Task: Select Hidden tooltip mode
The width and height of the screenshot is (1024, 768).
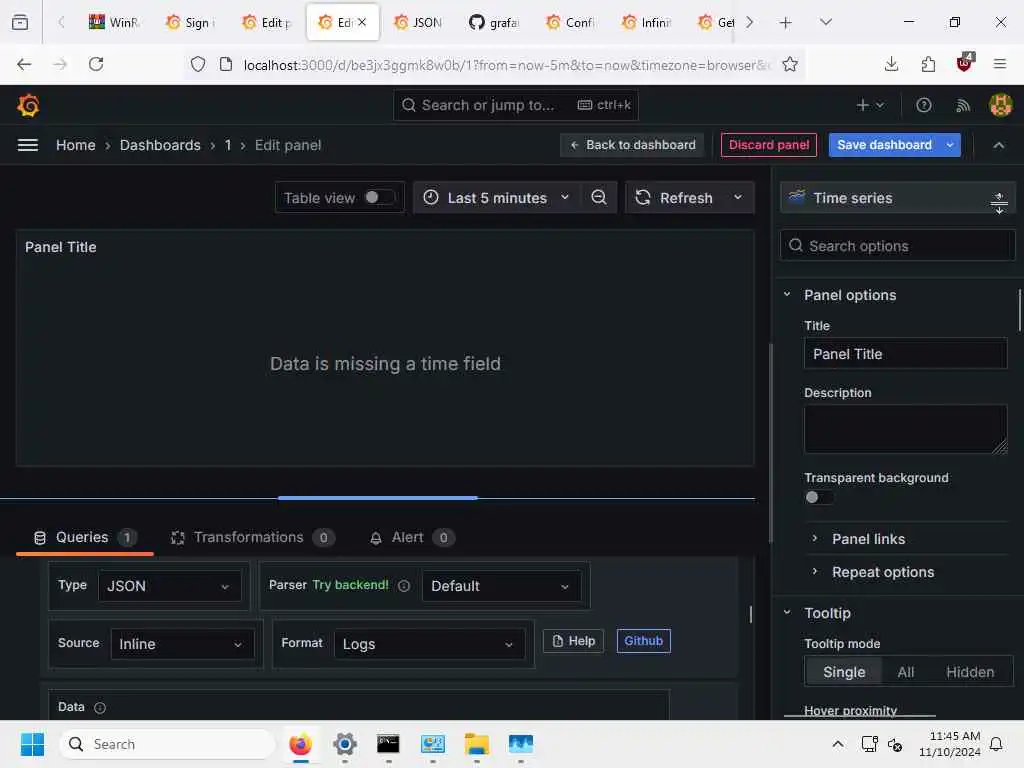Action: 970,671
